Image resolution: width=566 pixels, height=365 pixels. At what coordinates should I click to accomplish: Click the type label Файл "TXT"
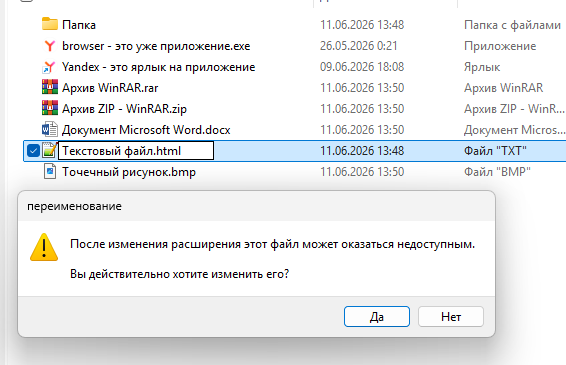495,151
